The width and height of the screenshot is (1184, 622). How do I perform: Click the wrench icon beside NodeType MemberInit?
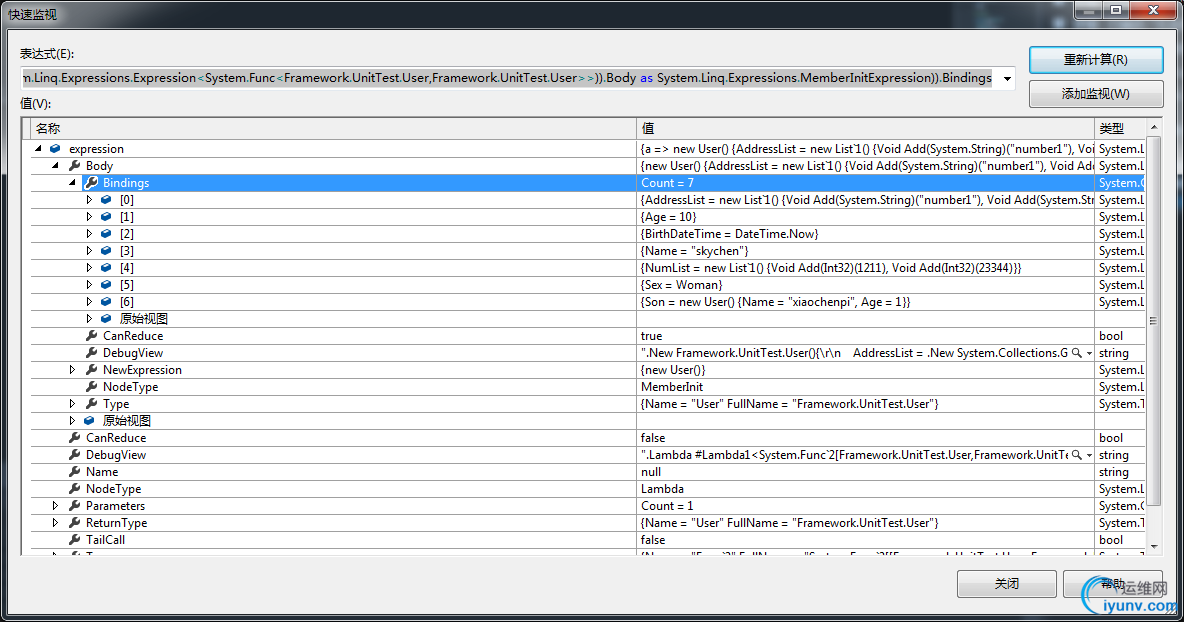click(x=91, y=386)
